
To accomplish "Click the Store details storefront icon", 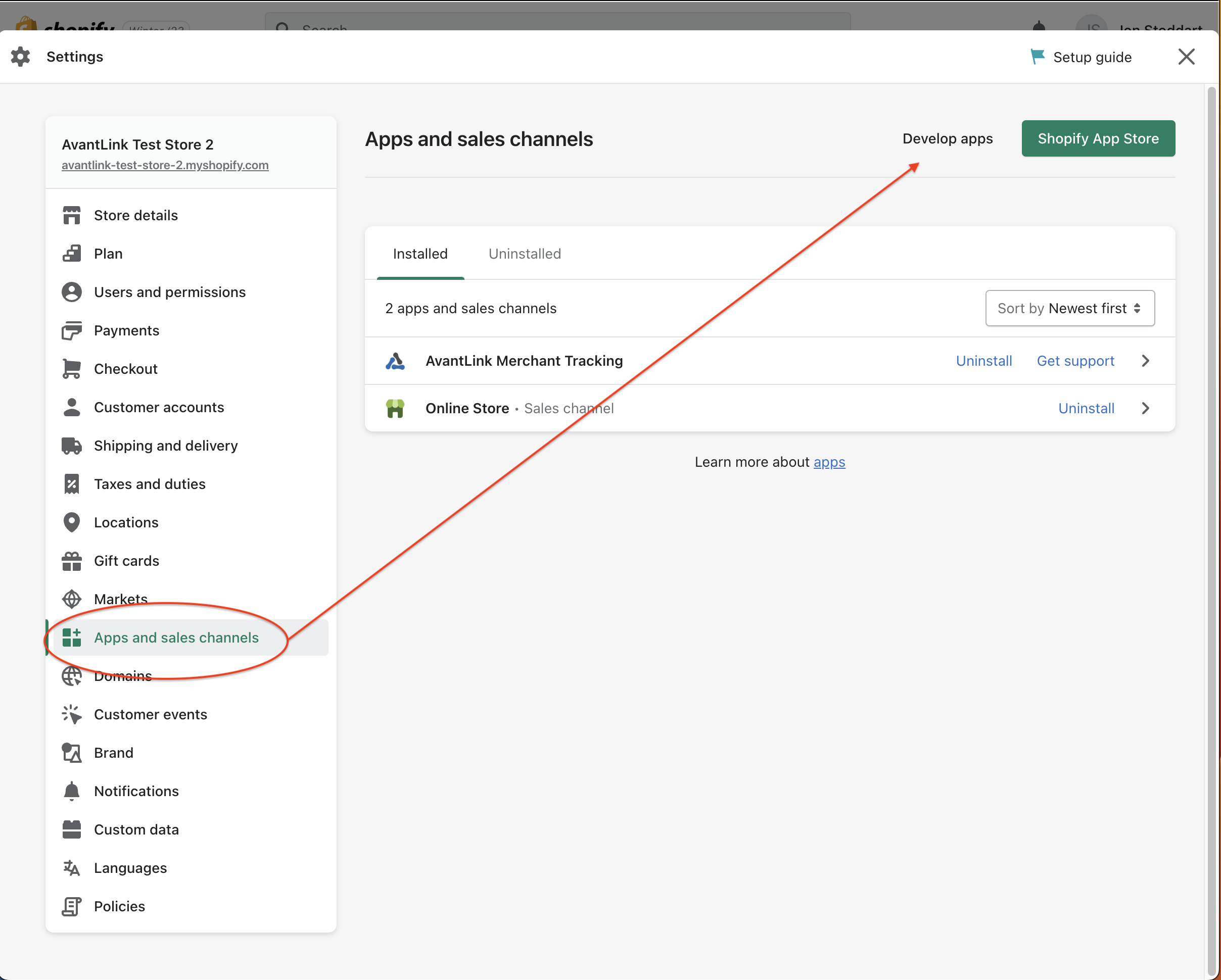I will point(72,215).
